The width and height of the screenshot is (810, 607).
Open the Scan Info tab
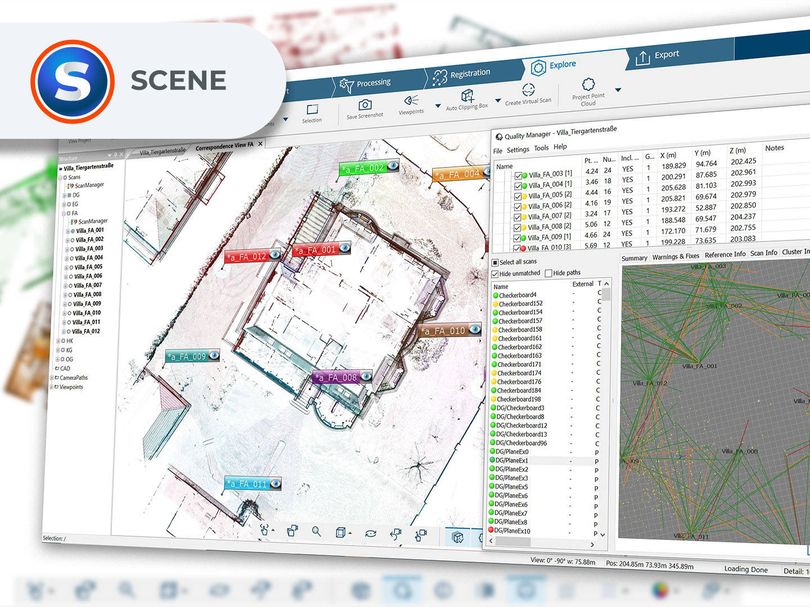click(764, 253)
